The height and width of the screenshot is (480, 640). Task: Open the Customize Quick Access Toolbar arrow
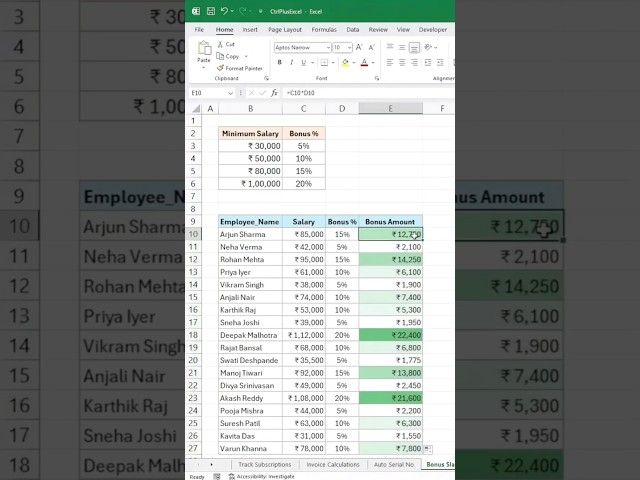pyautogui.click(x=260, y=11)
